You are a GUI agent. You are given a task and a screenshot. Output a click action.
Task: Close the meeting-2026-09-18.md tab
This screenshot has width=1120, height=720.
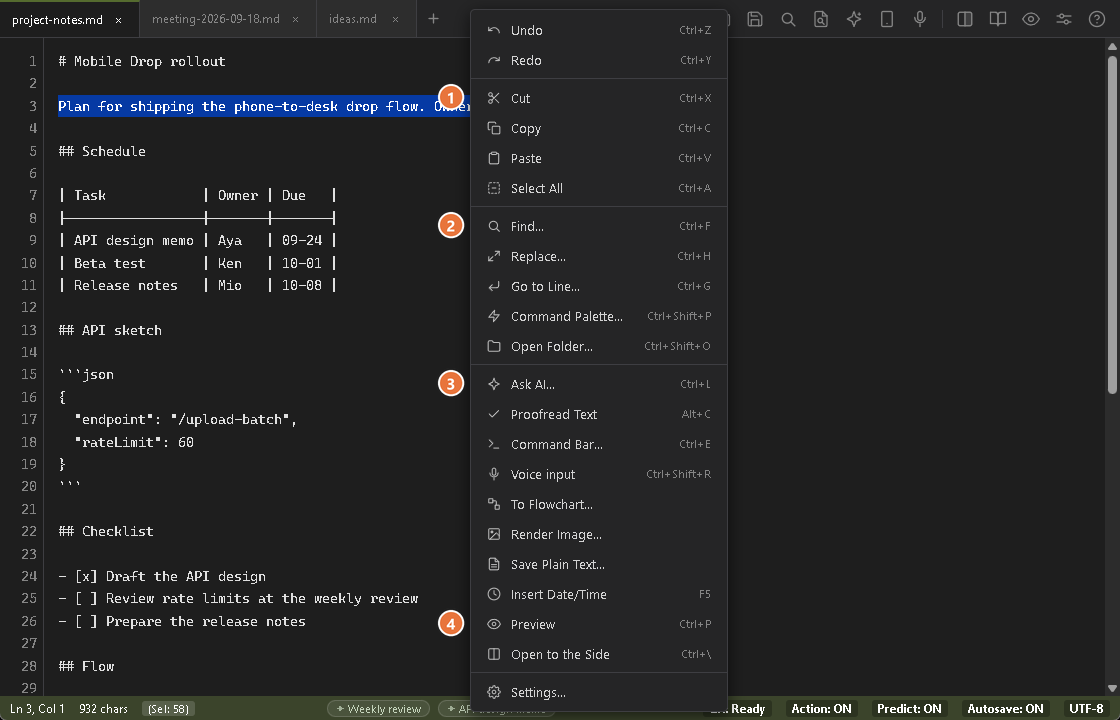point(296,19)
